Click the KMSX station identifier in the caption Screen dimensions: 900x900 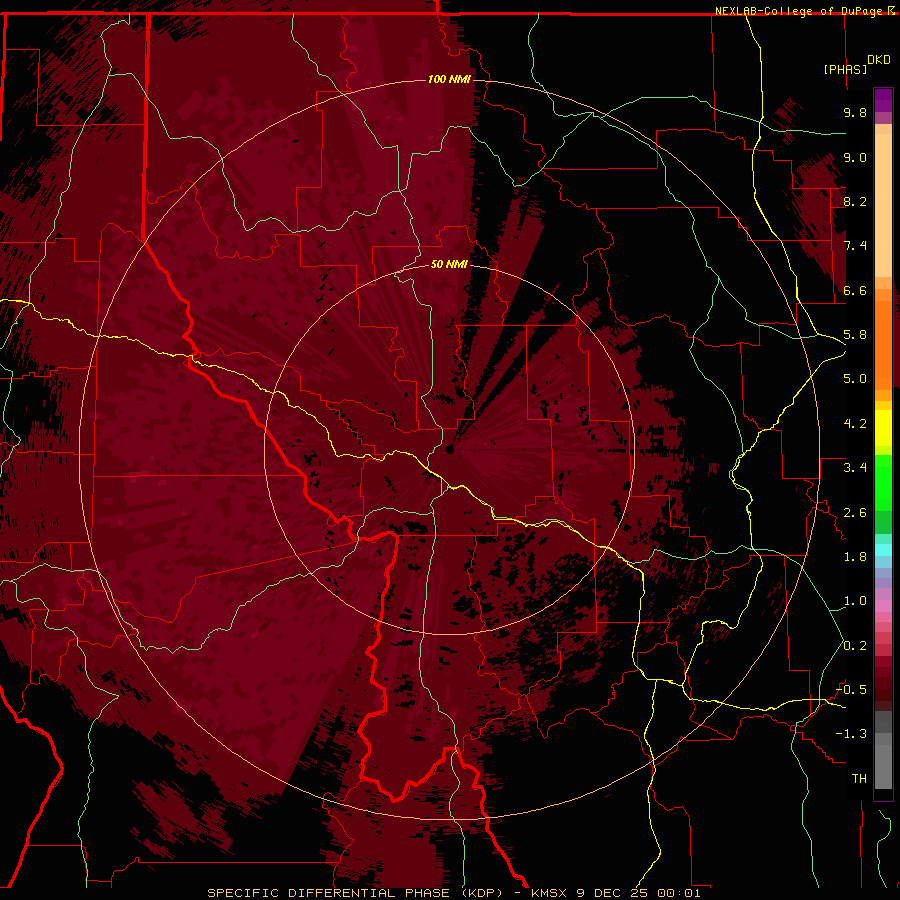click(549, 893)
